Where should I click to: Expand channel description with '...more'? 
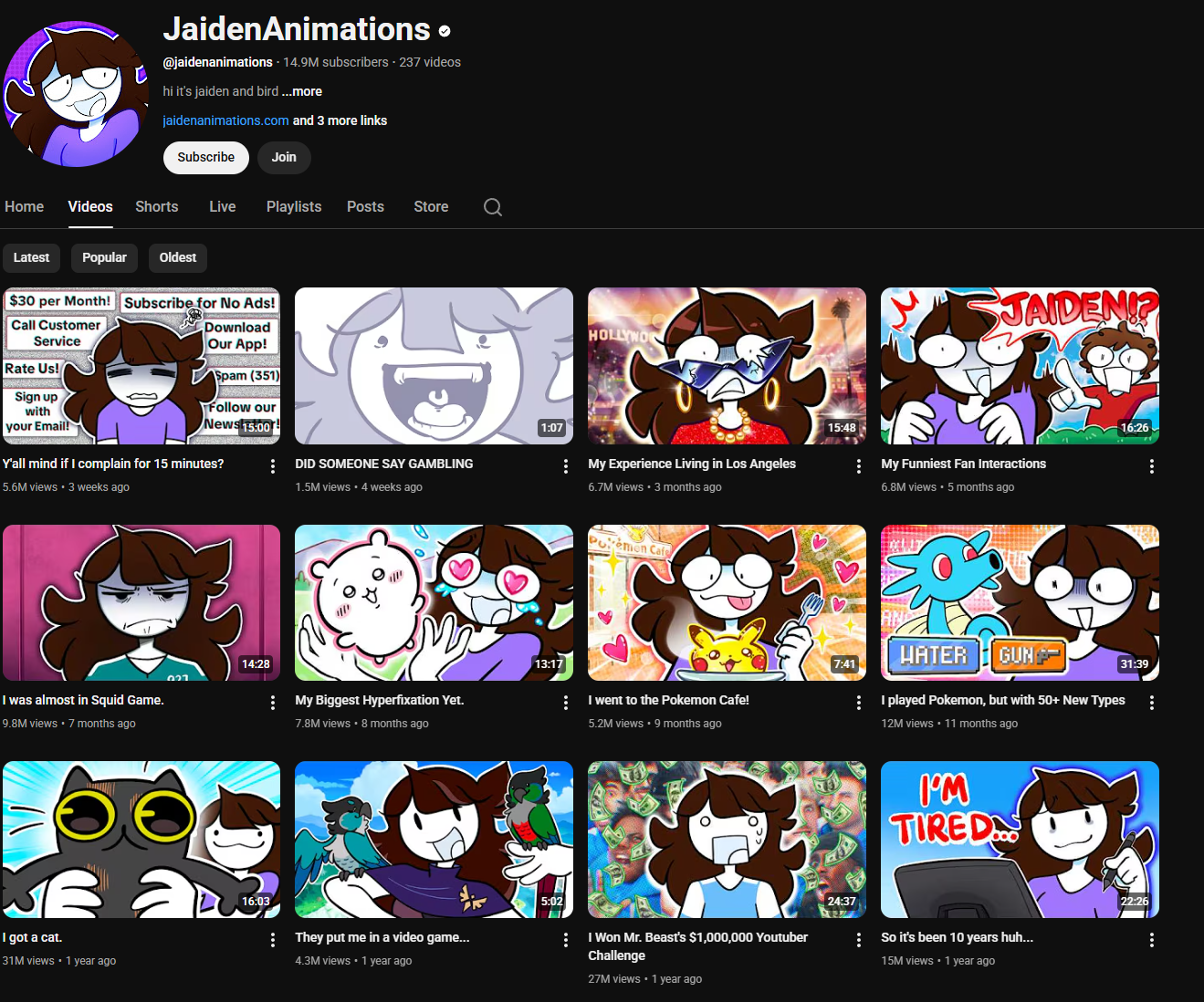point(302,91)
